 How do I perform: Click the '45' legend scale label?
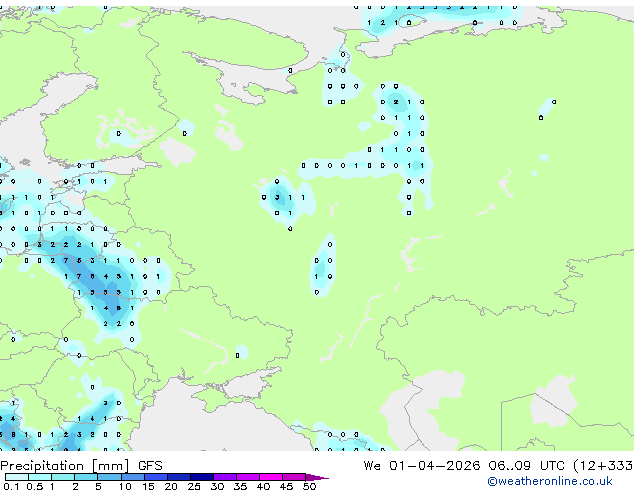point(286,486)
